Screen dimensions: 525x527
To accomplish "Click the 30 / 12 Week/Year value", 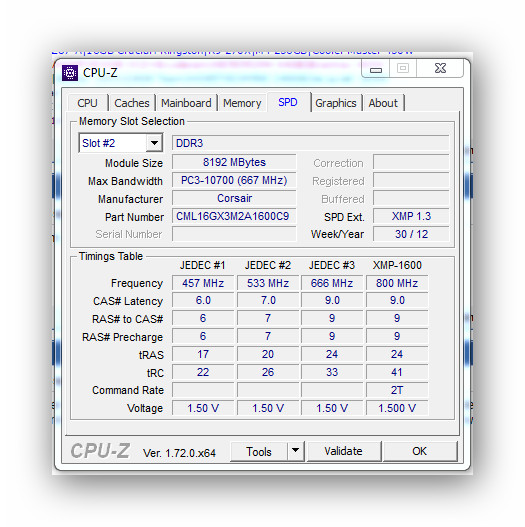I will 411,234.
